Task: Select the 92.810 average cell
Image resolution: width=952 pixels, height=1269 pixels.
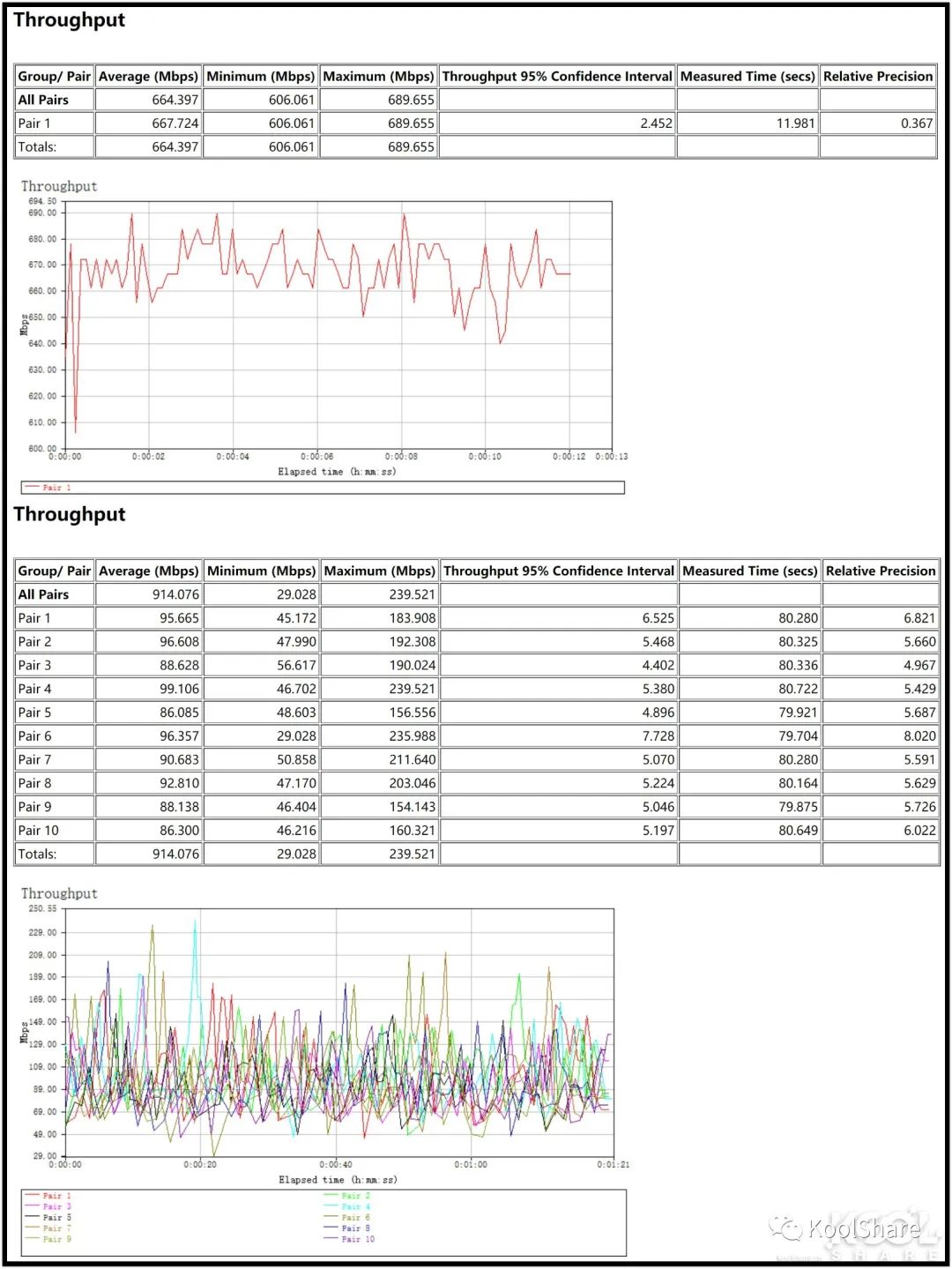Action: (x=149, y=783)
